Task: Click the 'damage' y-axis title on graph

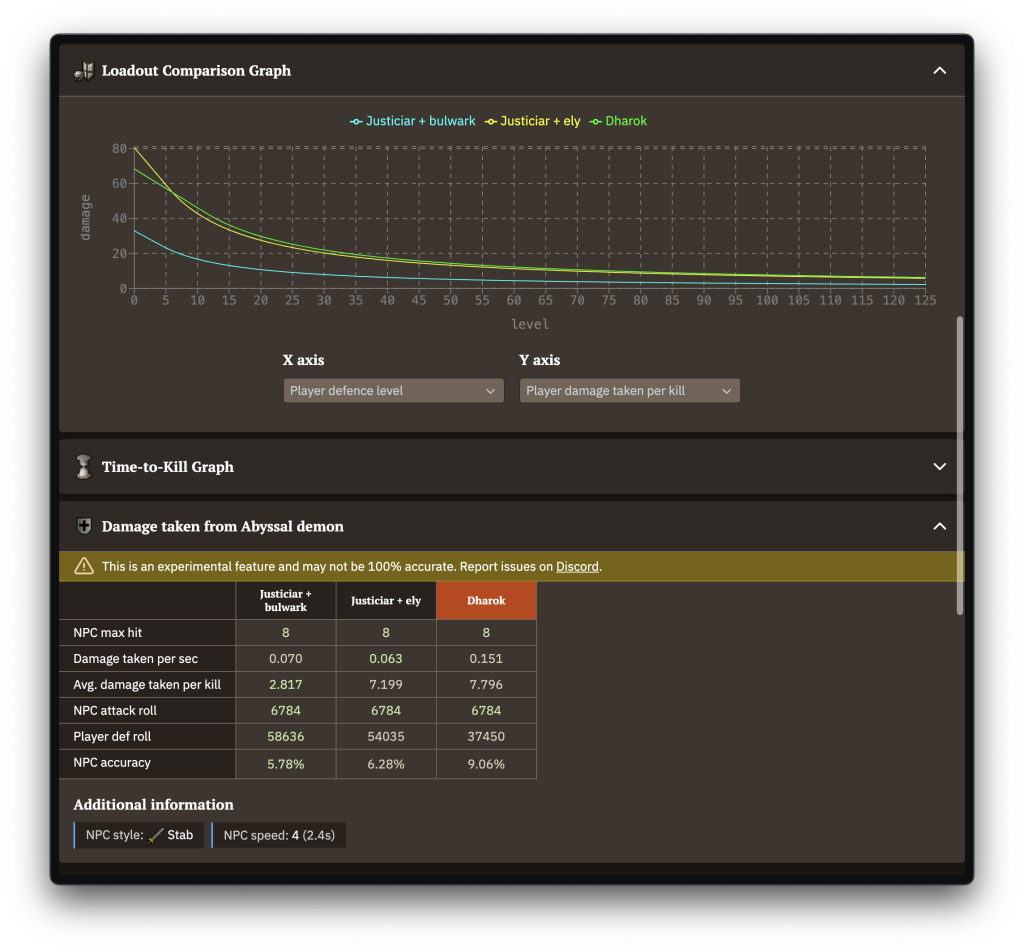Action: click(86, 218)
